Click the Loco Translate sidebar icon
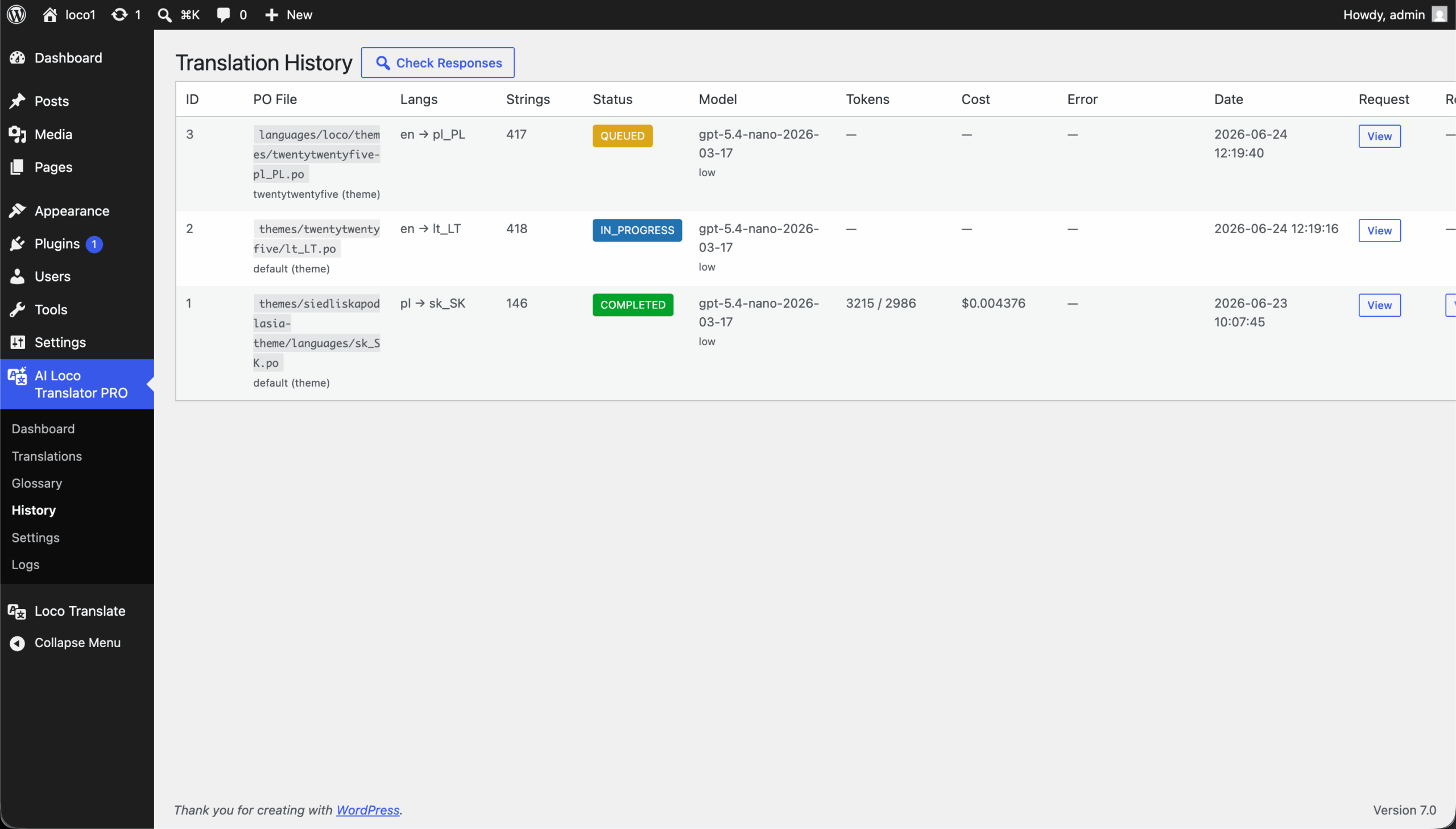This screenshot has height=829, width=1456. click(17, 611)
